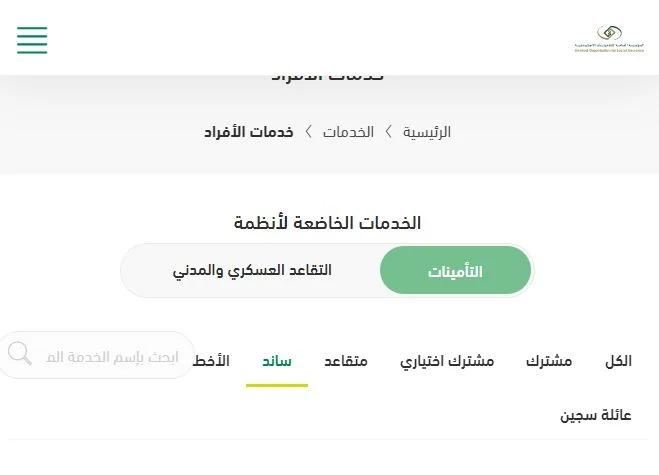
Task: Select the 'مشترك اختياري' tab
Action: [447, 362]
